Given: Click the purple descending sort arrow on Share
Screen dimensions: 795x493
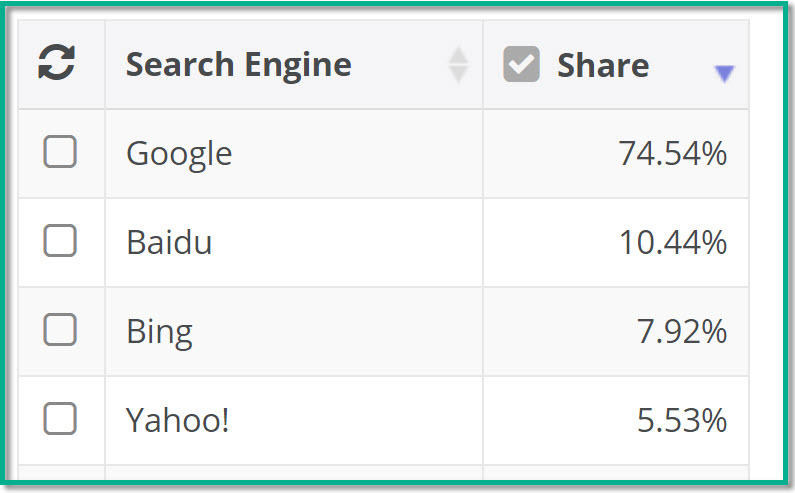Looking at the screenshot, I should [x=724, y=74].
